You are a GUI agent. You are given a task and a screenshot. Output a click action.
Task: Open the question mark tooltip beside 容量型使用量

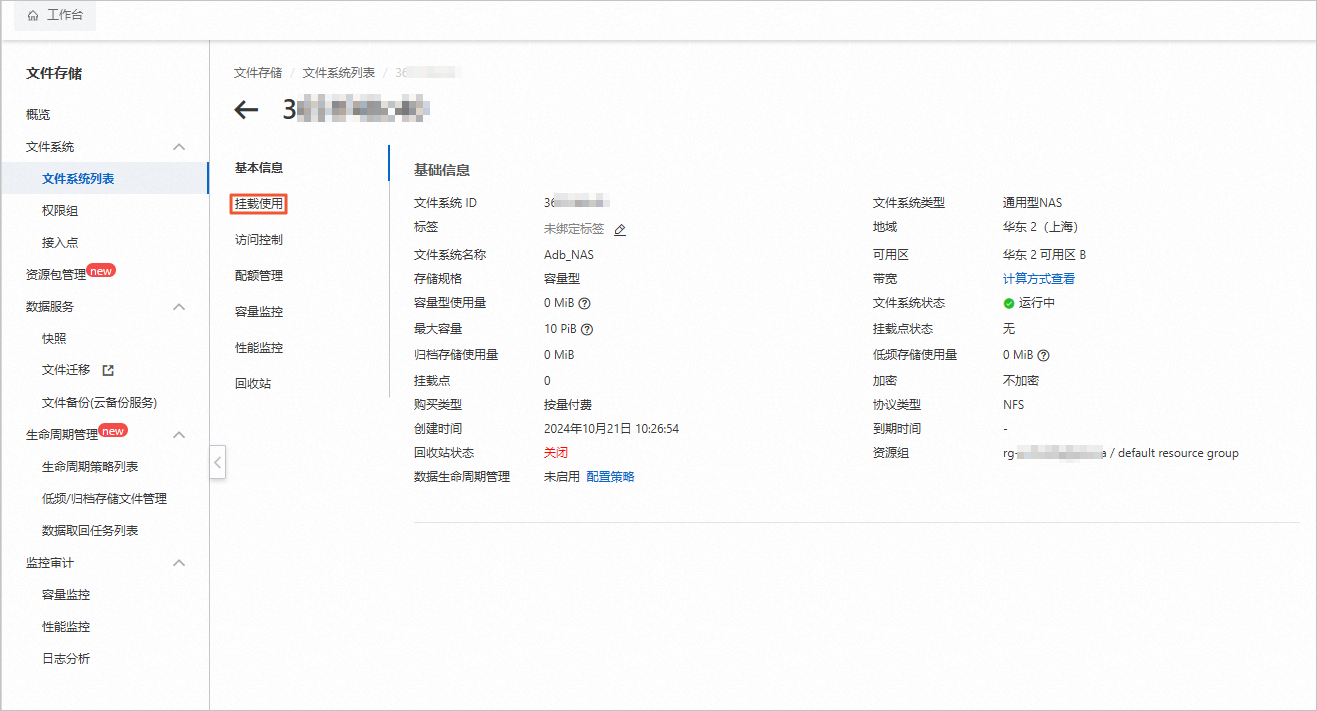click(585, 303)
